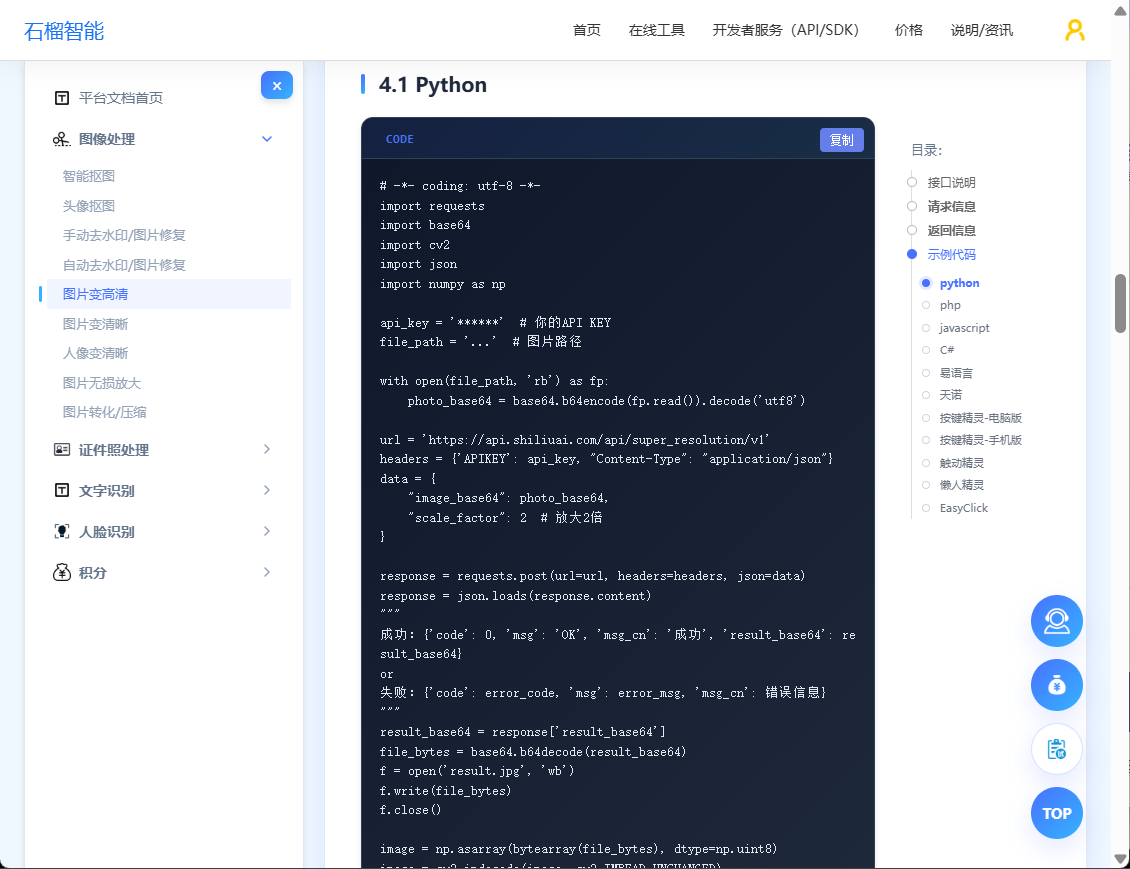
Task: Expand the 人脸识别 section chevron
Action: pos(267,532)
